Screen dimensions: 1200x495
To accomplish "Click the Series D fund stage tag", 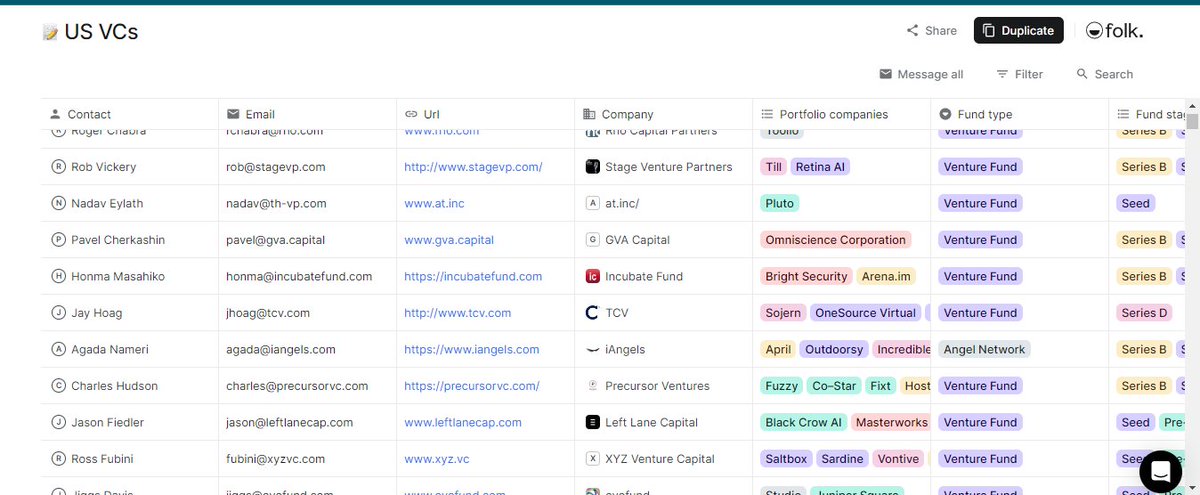I will pos(1145,313).
